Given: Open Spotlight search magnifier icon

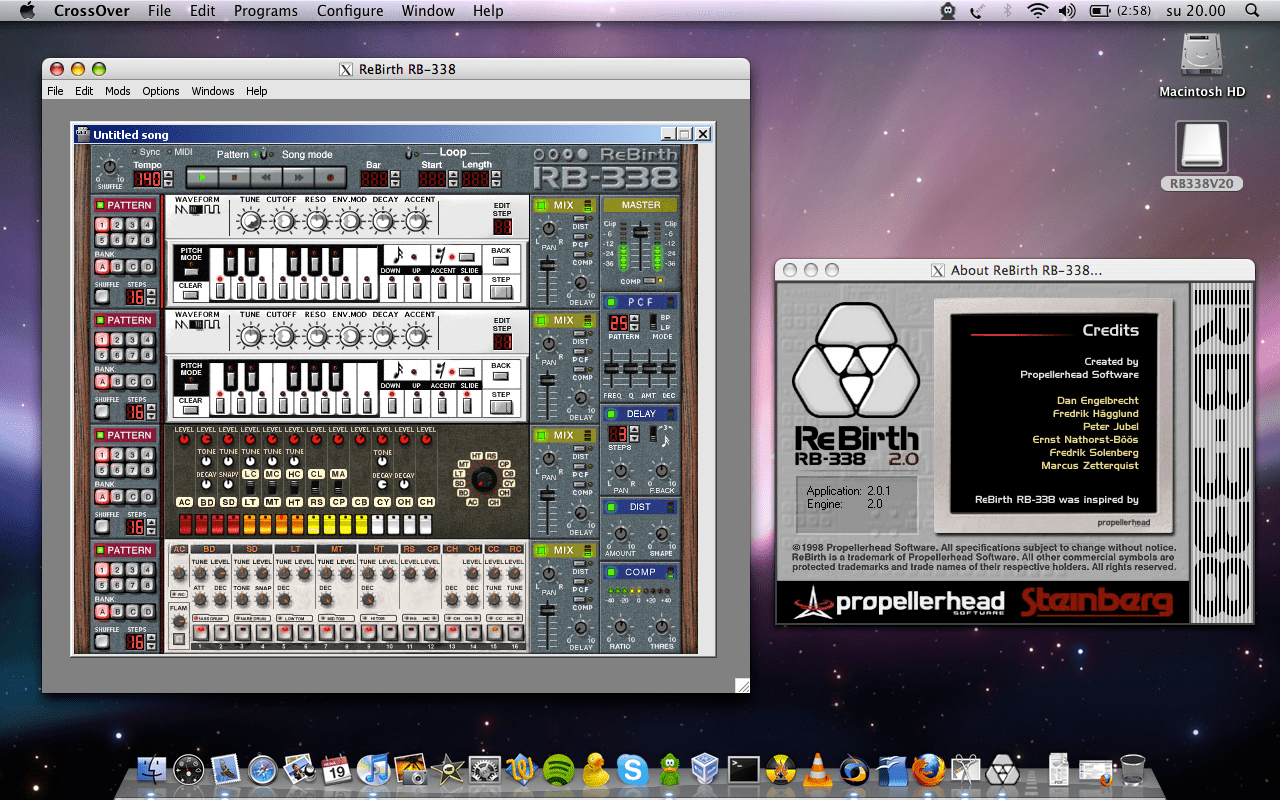Looking at the screenshot, I should click(1252, 11).
